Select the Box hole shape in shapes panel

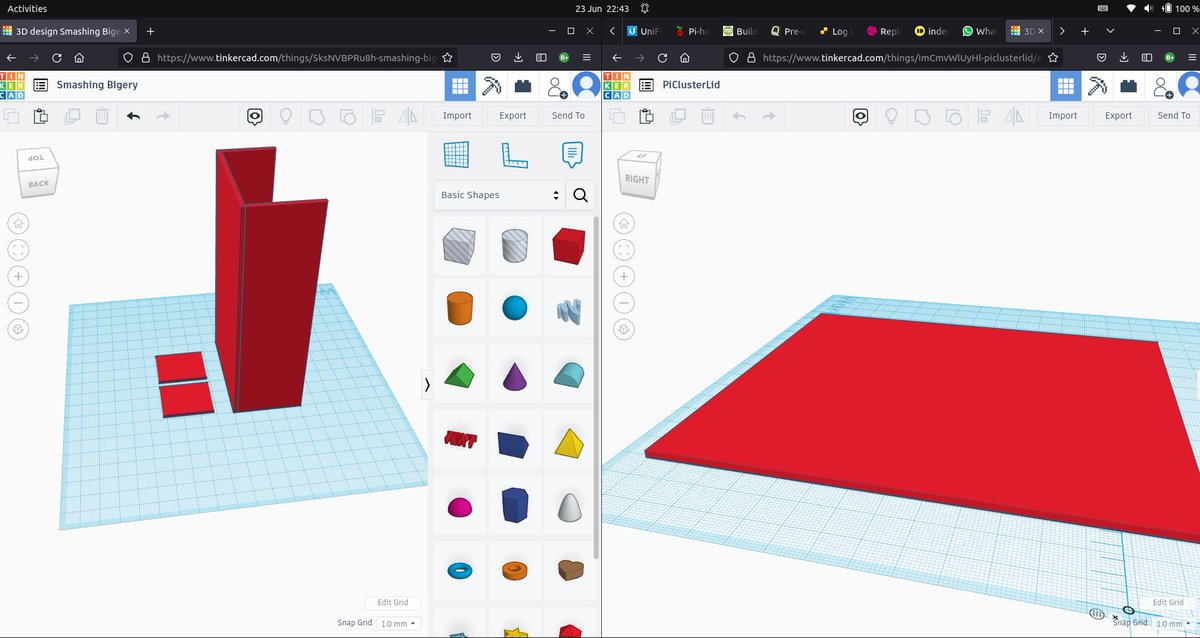click(x=459, y=246)
